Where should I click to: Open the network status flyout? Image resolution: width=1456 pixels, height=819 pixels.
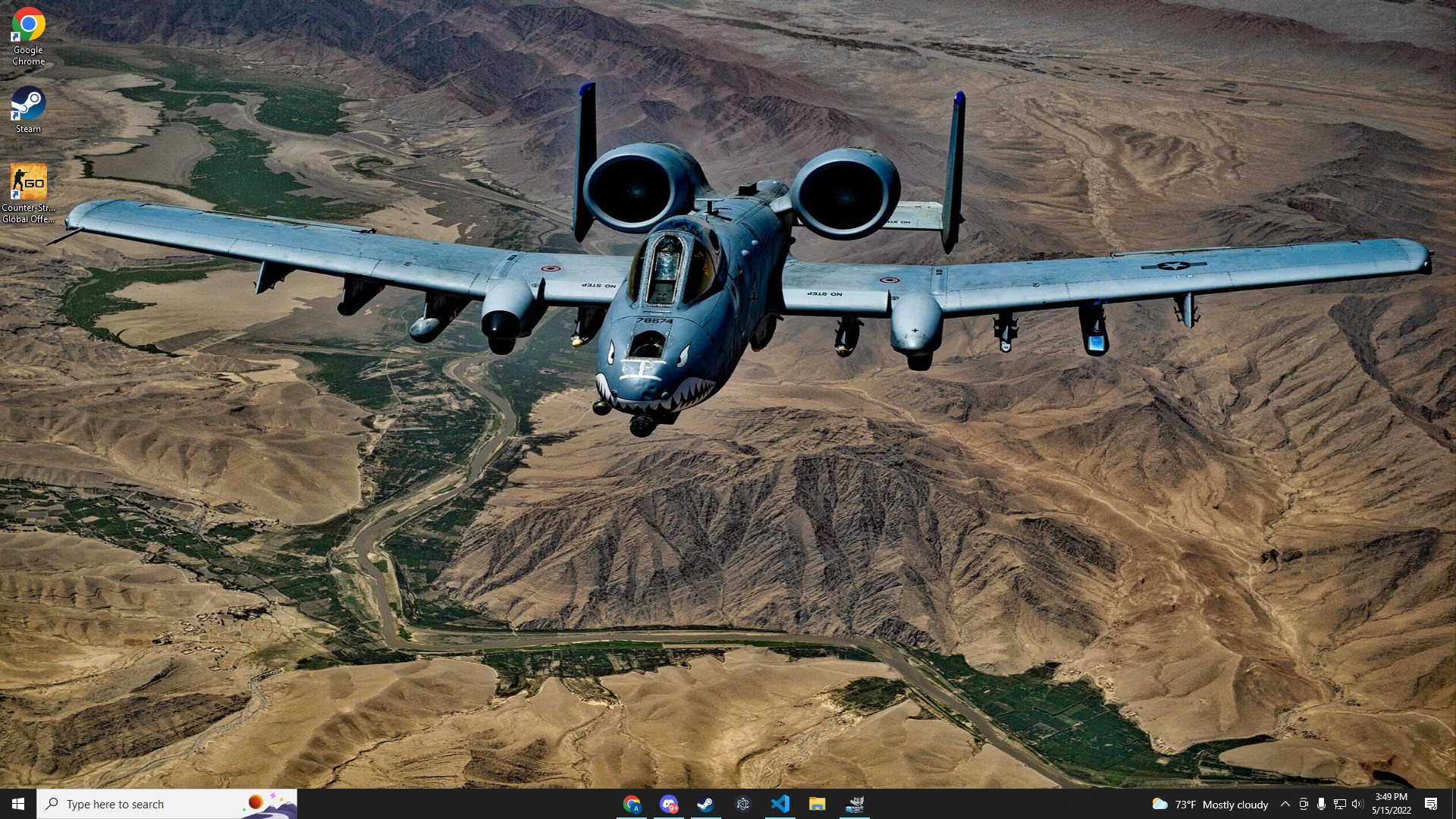point(1340,804)
